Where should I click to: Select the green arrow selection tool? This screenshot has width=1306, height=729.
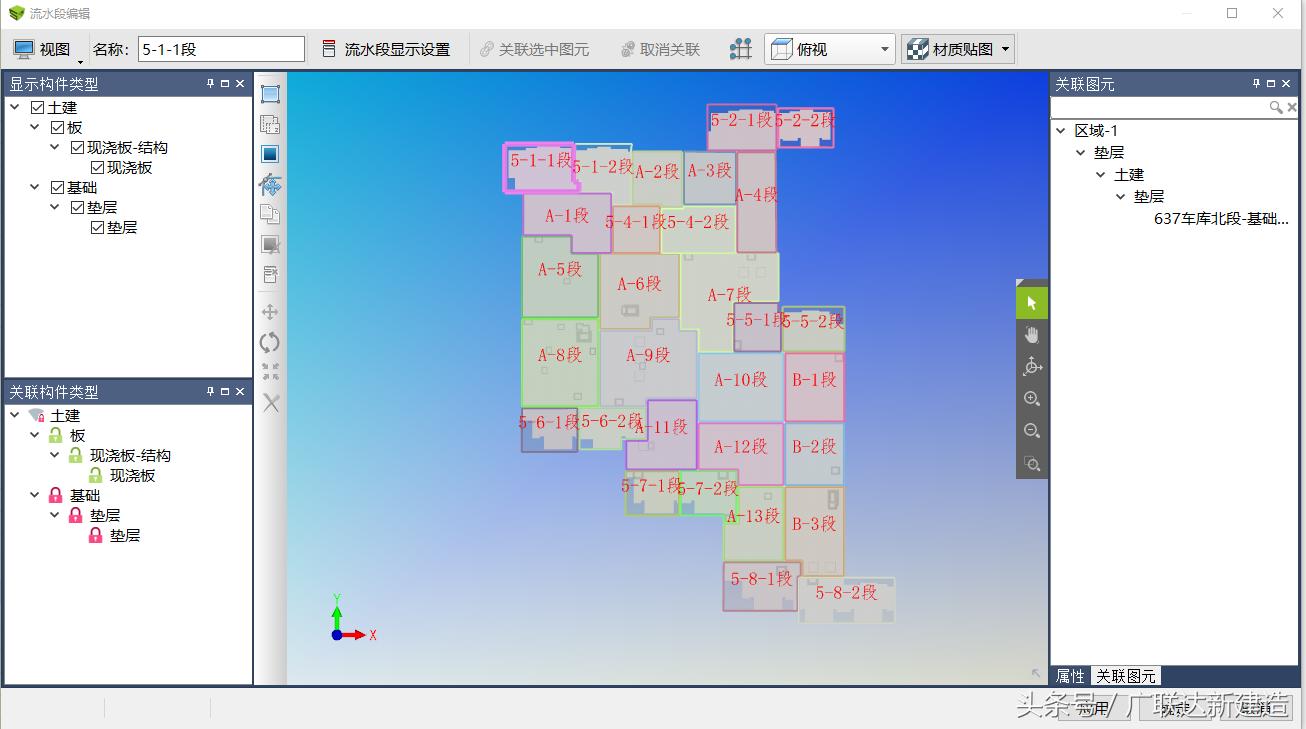pyautogui.click(x=1032, y=301)
